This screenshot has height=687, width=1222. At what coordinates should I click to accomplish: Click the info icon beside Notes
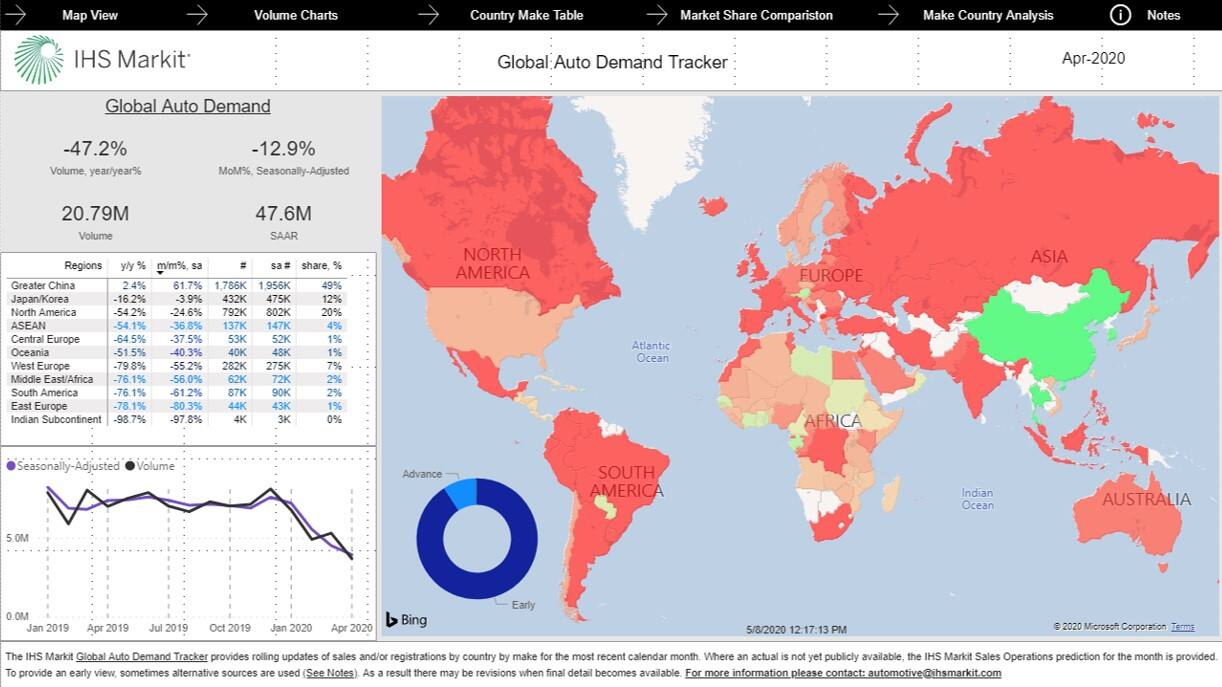1120,15
